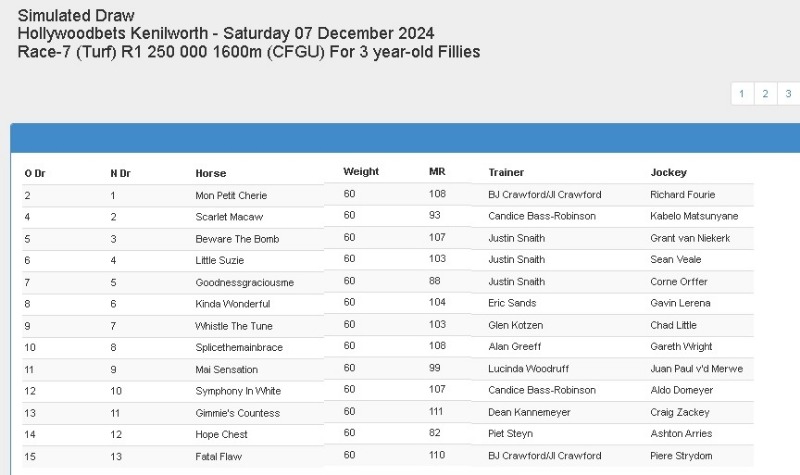Select Gimmie's Countess entry

pos(237,413)
